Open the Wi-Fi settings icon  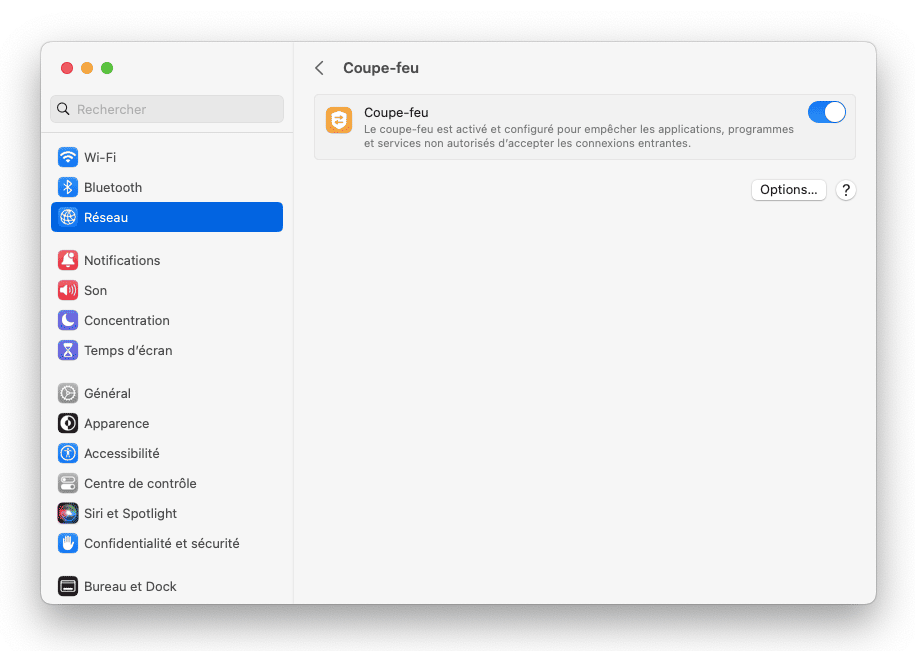[x=68, y=157]
